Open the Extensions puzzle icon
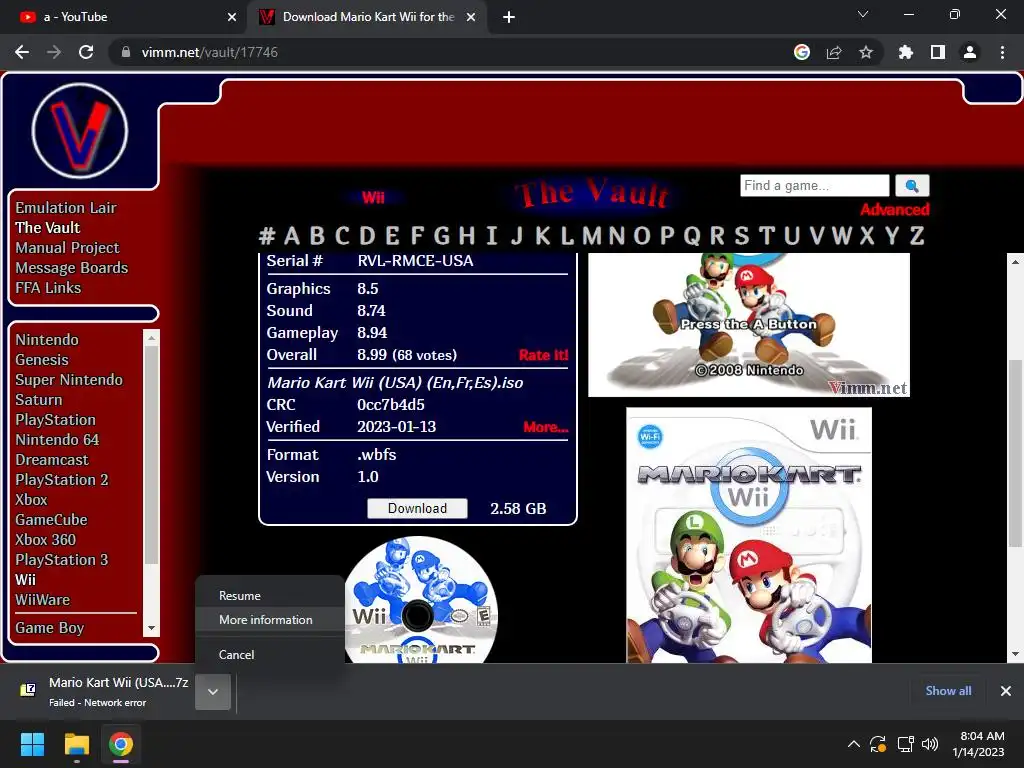The width and height of the screenshot is (1024, 768). click(x=905, y=52)
